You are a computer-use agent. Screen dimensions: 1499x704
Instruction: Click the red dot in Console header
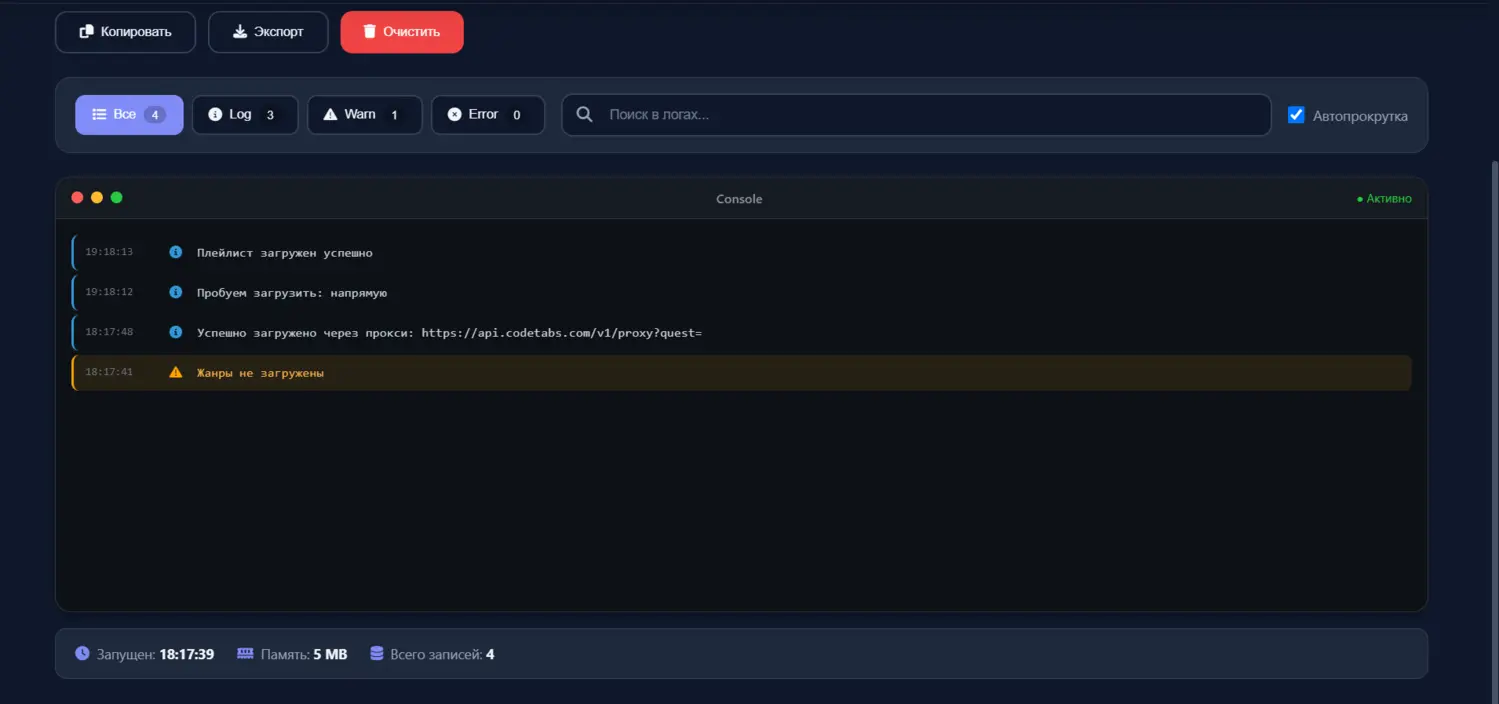coord(77,198)
